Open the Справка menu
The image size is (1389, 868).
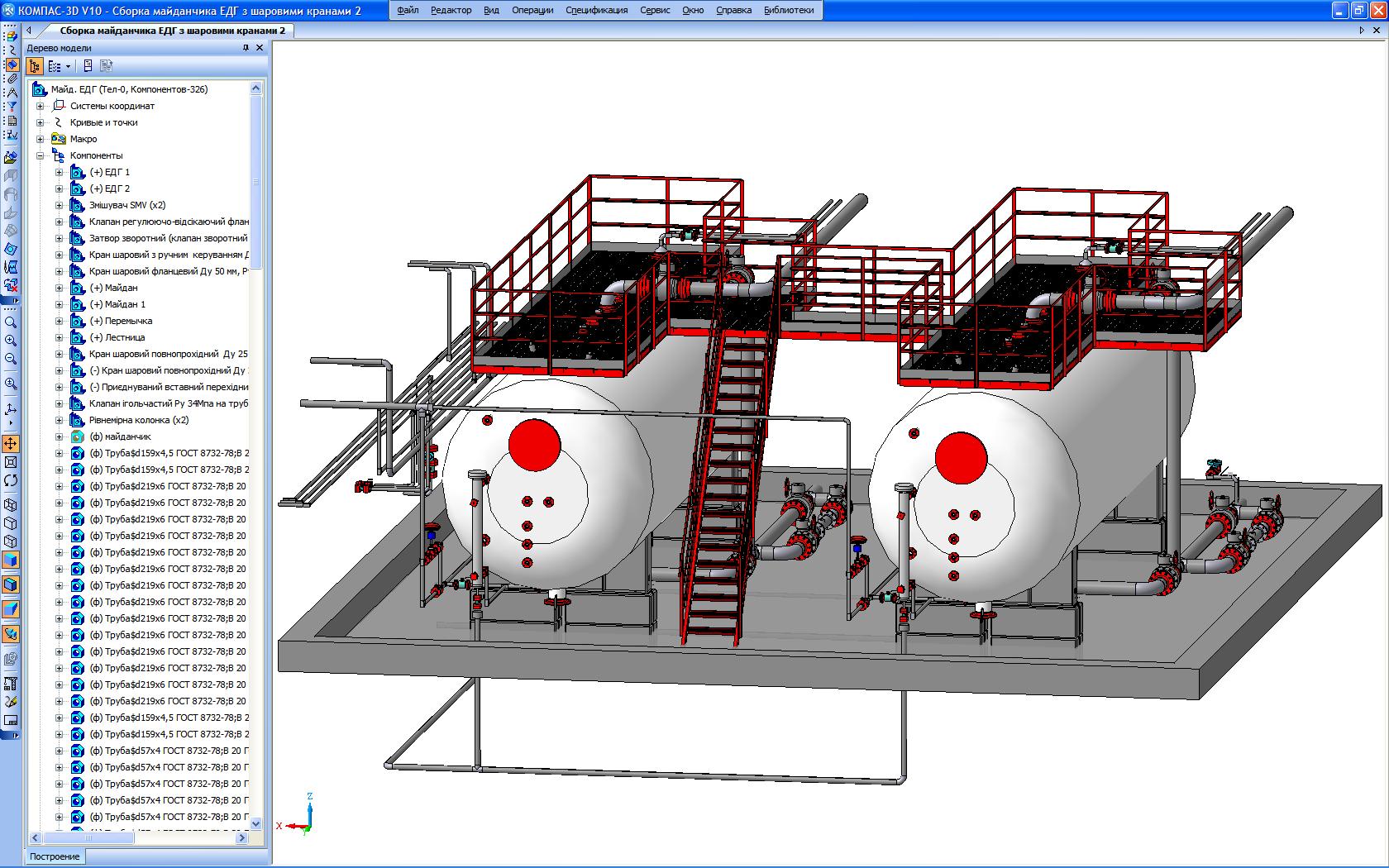(733, 10)
